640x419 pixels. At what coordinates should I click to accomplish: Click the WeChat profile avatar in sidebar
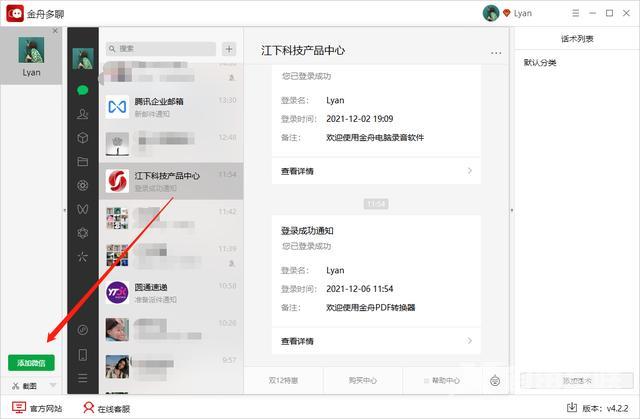point(83,58)
